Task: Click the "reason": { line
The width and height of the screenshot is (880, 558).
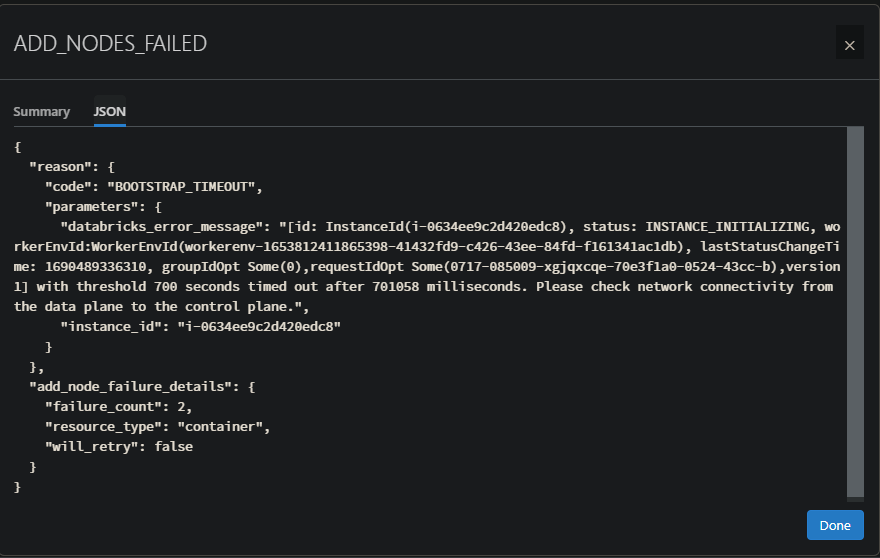Action: tap(72, 167)
